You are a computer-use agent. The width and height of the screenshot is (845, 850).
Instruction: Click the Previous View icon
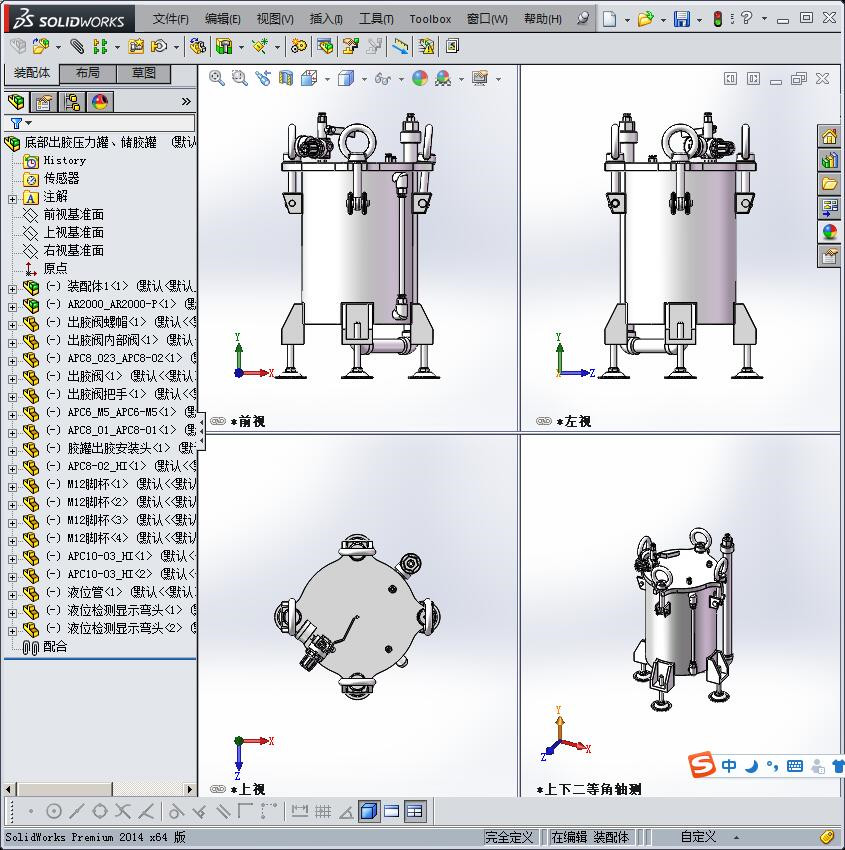click(263, 79)
